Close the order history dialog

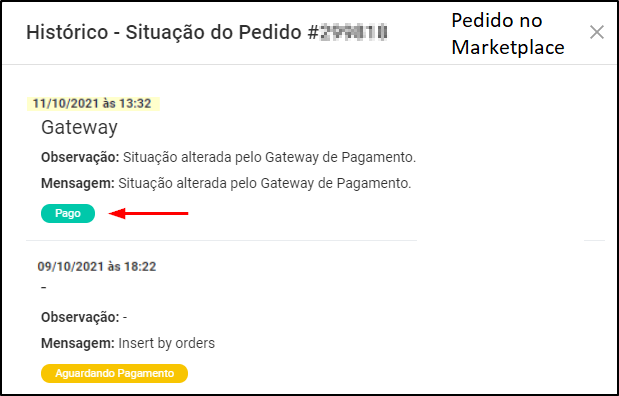pos(596,32)
